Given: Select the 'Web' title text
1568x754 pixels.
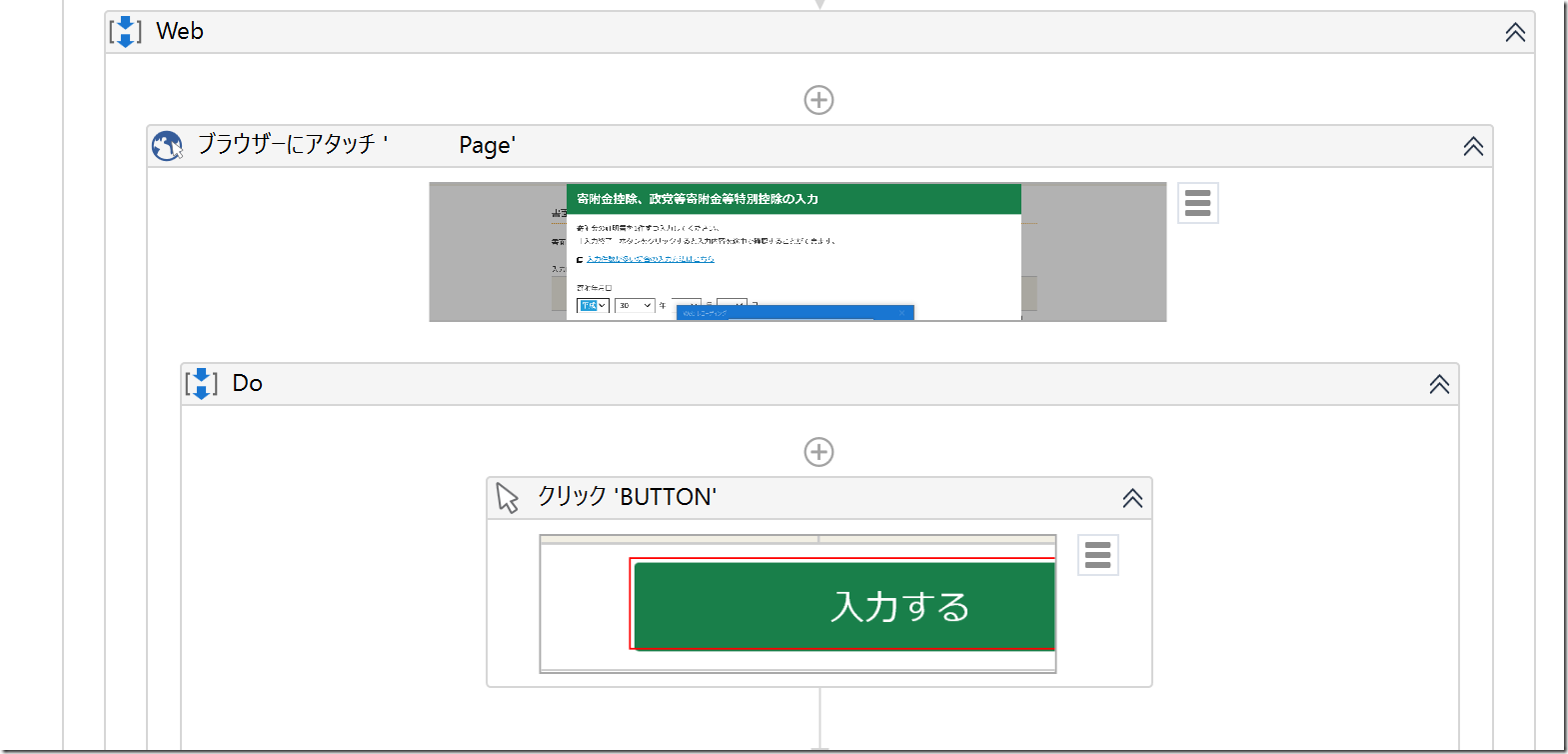Looking at the screenshot, I should pyautogui.click(x=180, y=32).
